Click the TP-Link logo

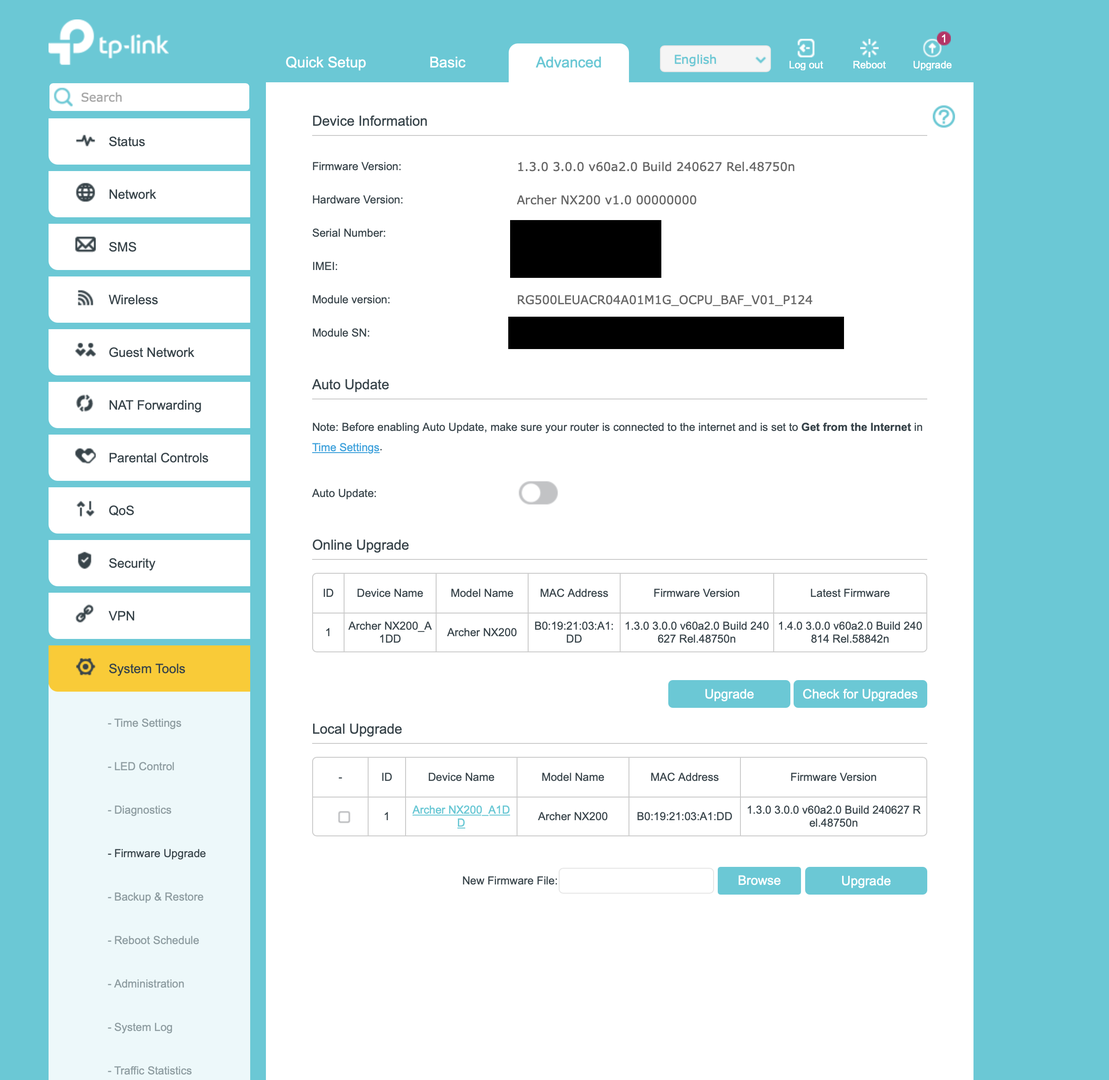click(108, 42)
